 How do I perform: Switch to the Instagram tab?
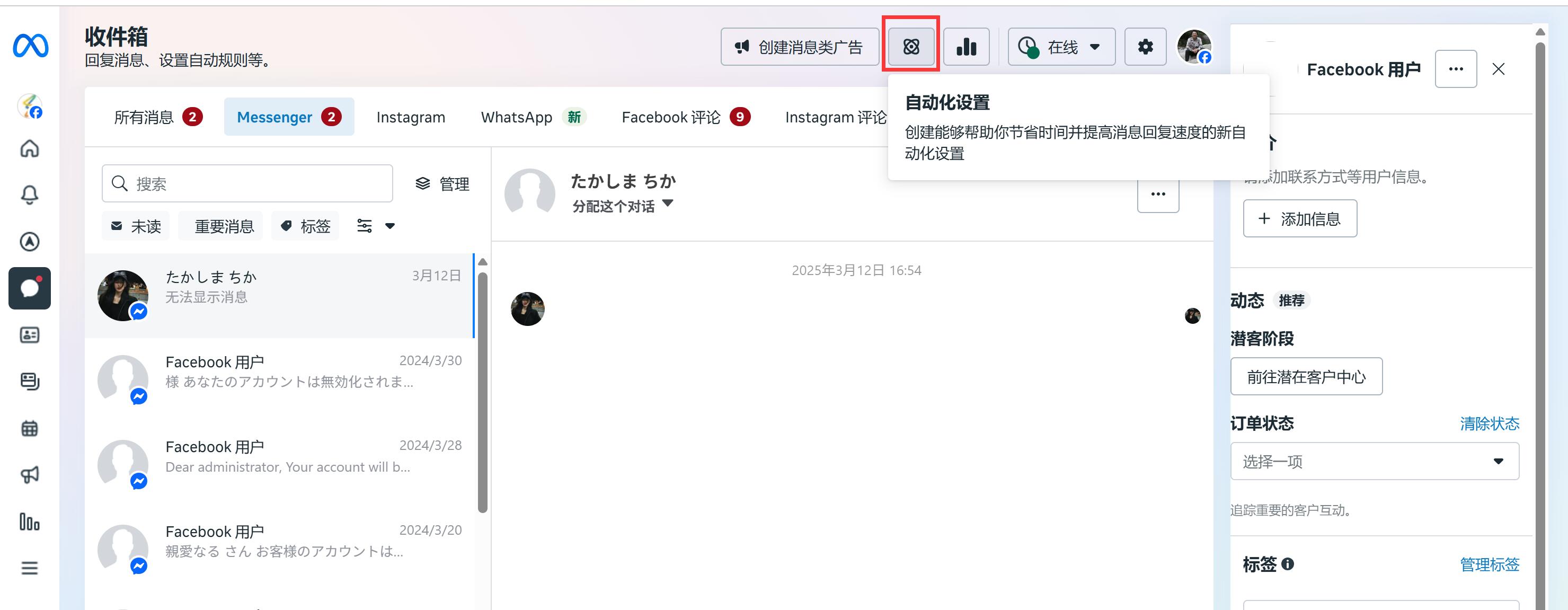point(411,116)
